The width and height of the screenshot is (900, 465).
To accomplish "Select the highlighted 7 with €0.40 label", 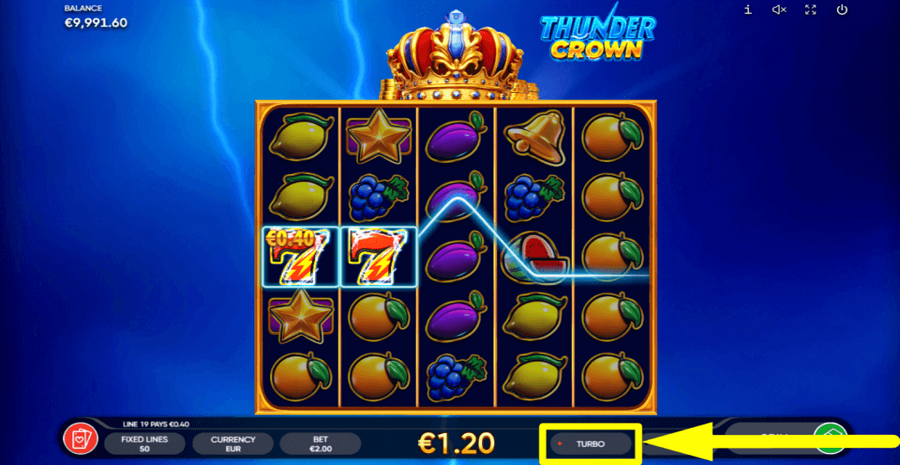I will click(x=300, y=256).
